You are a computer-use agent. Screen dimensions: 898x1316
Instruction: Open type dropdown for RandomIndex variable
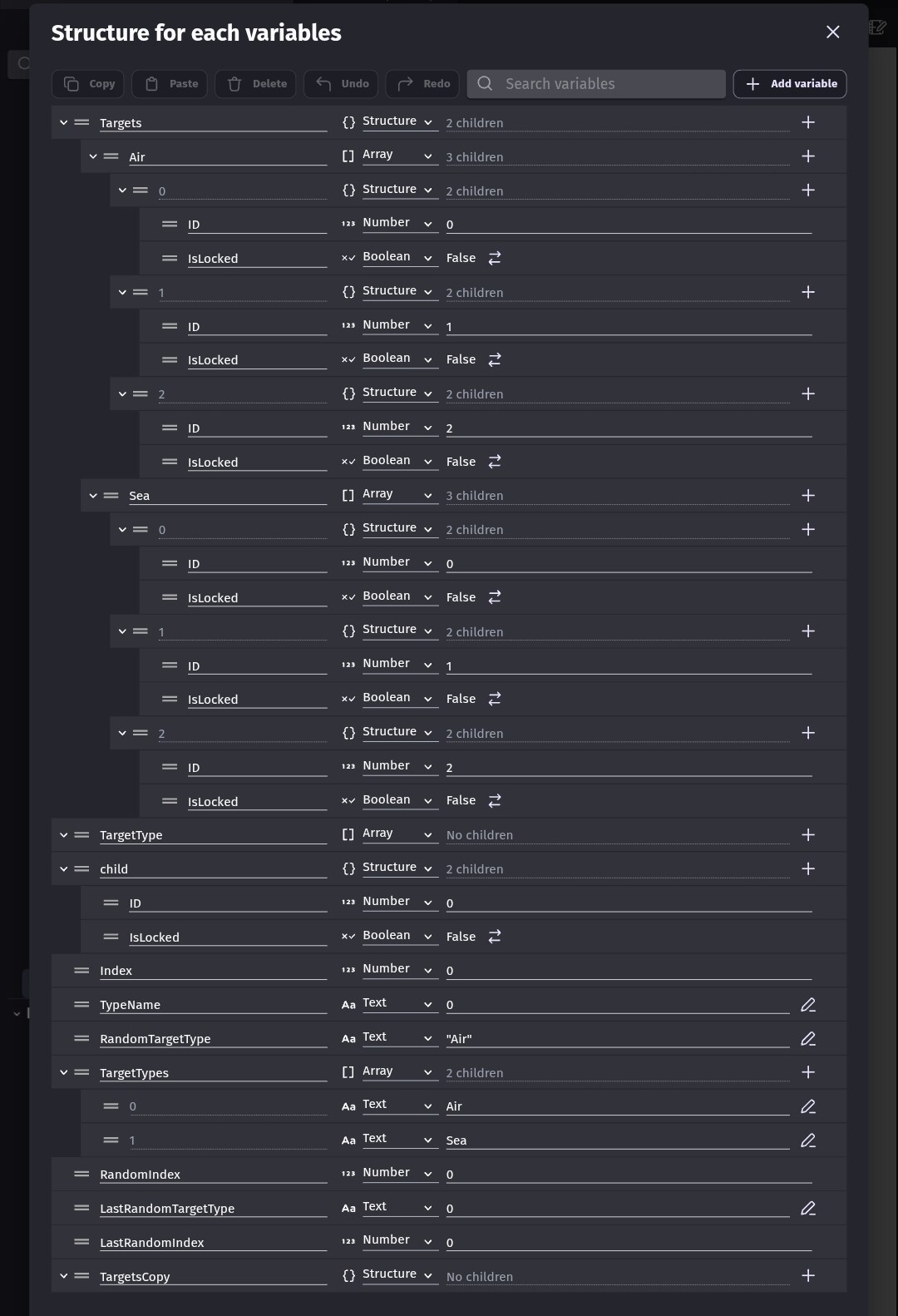point(397,1174)
